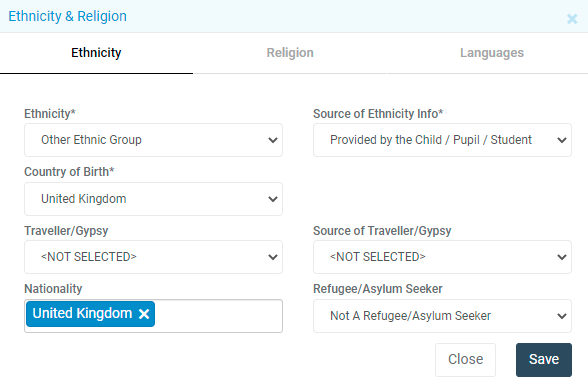The height and width of the screenshot is (389, 588).
Task: Click Traveller/Gypsy chevron arrow
Action: (273, 257)
